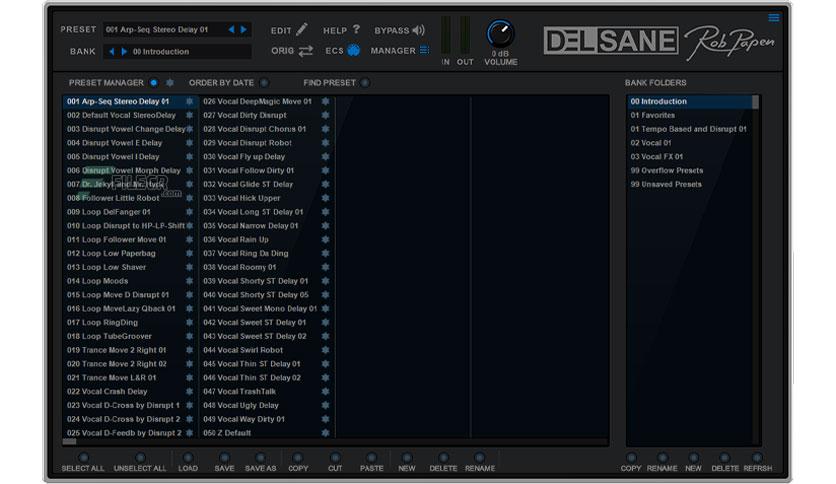Star the 014 Loop Moods preset
Viewport: 836px width, 484px height.
[189, 281]
